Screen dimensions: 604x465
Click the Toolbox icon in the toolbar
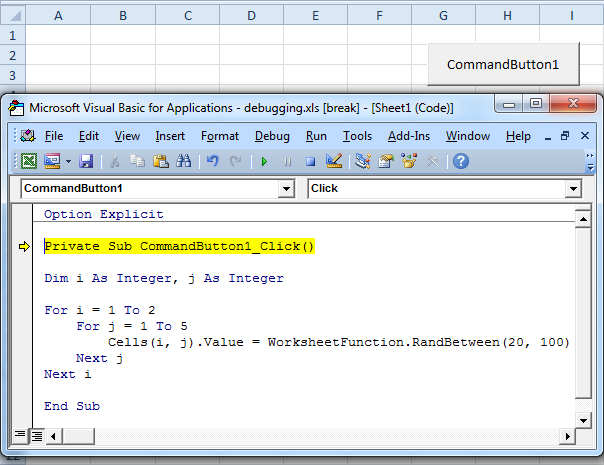pyautogui.click(x=433, y=161)
